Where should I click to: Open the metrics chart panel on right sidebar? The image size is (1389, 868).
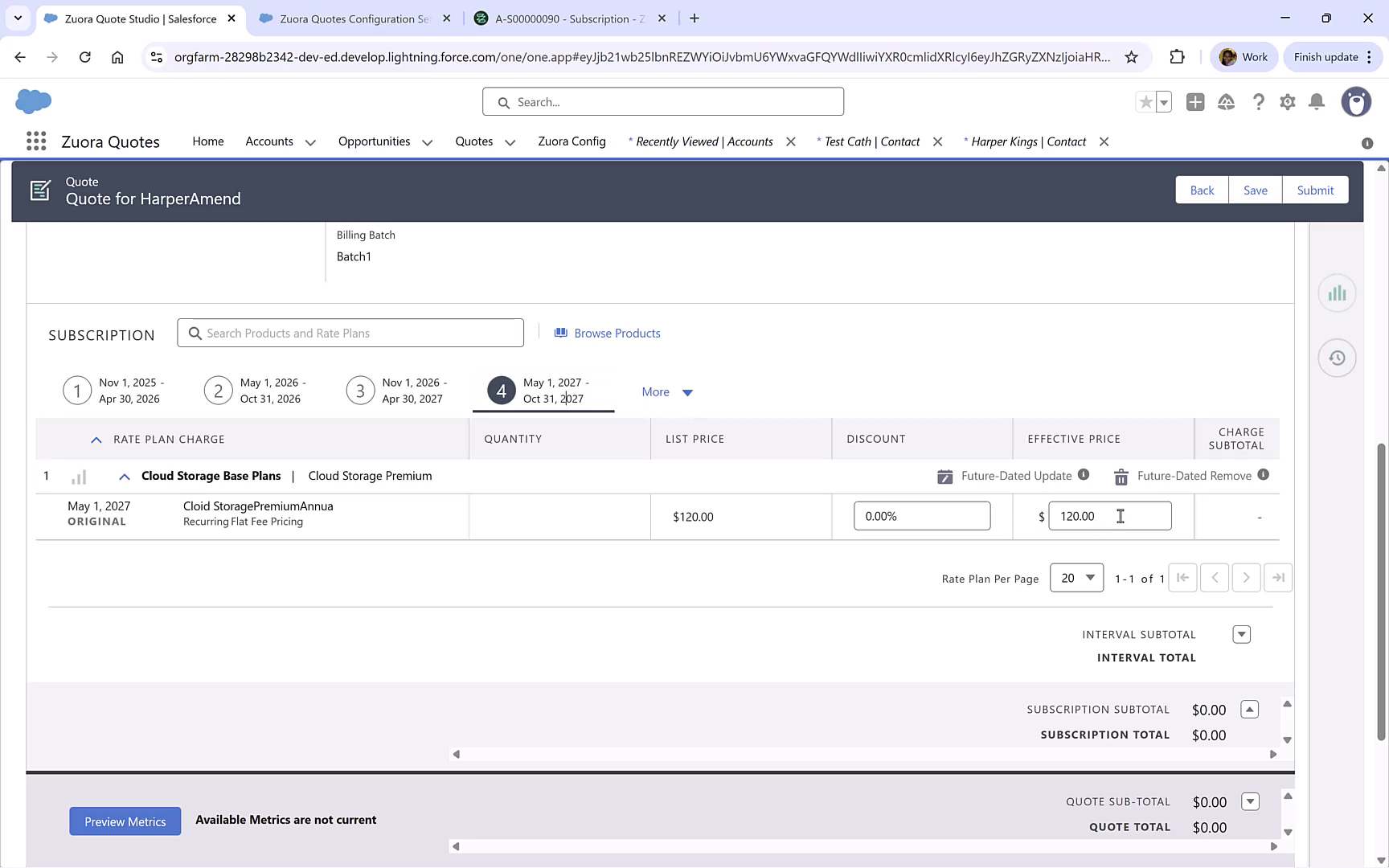click(x=1337, y=293)
